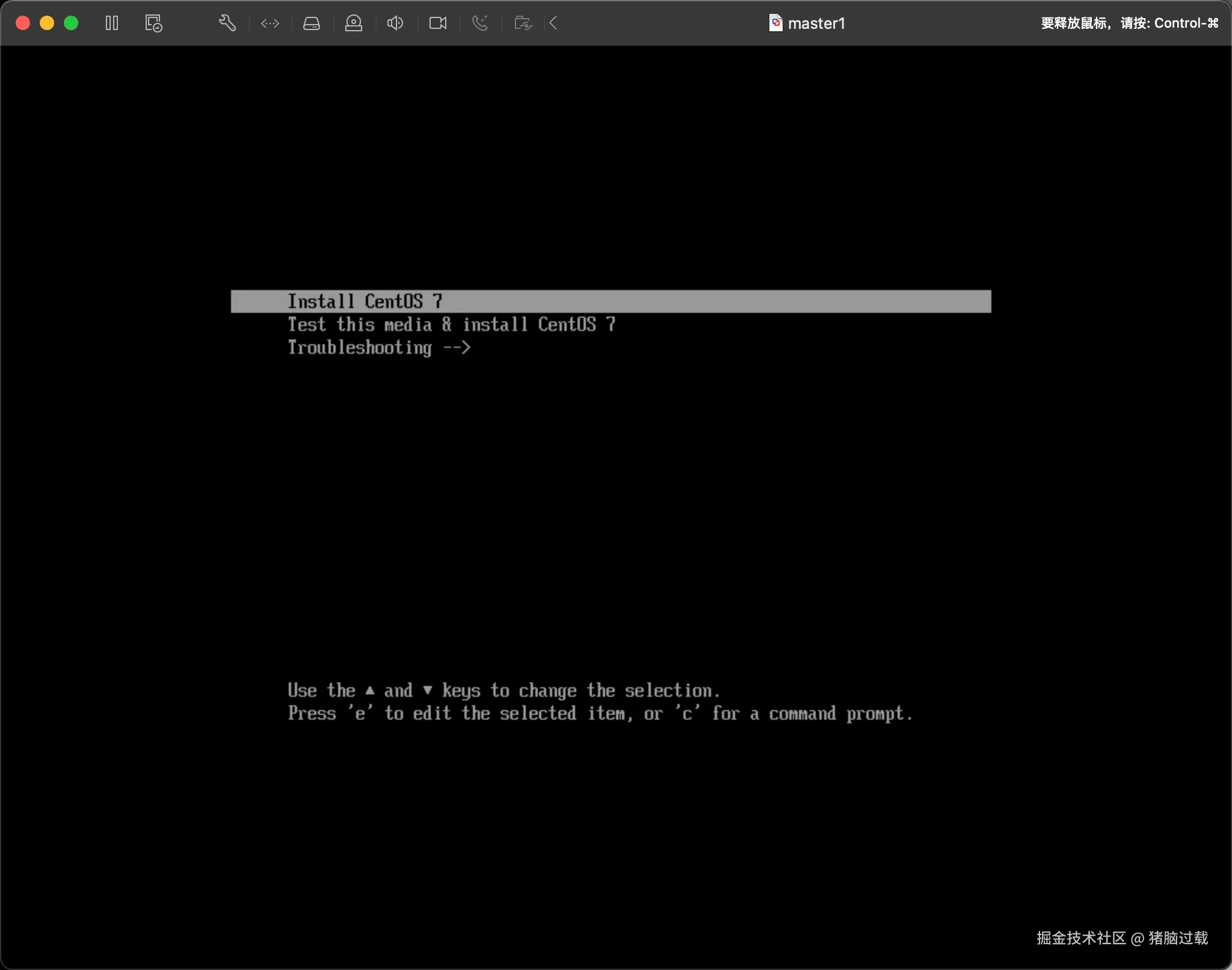Select Install CentOS 7 boot entry
Image resolution: width=1232 pixels, height=970 pixels.
point(365,301)
